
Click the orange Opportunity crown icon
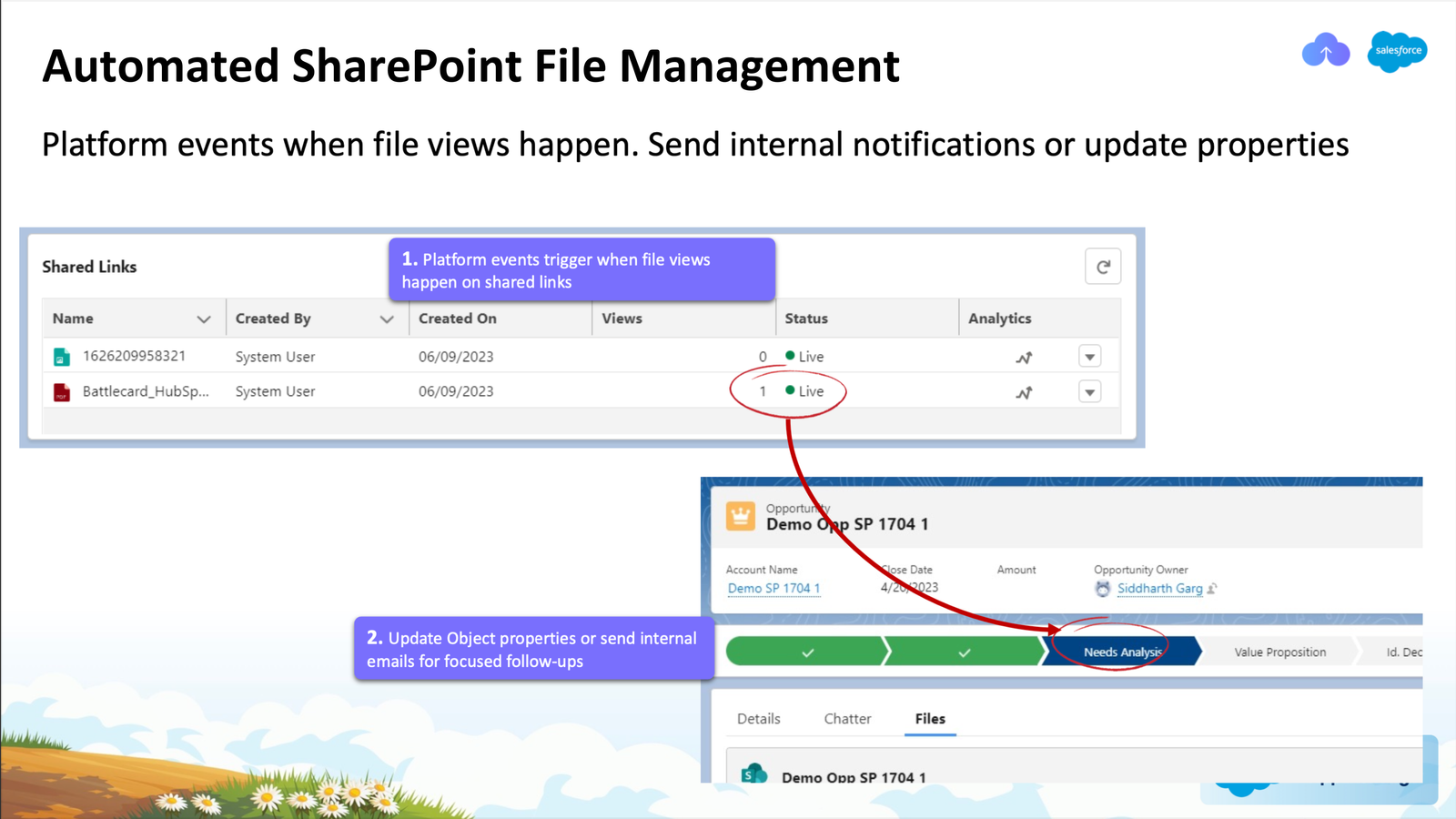click(x=741, y=516)
